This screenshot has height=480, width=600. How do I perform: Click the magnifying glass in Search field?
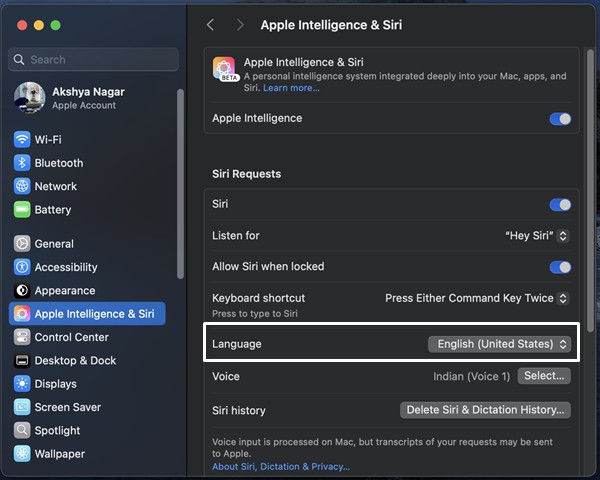(19, 59)
